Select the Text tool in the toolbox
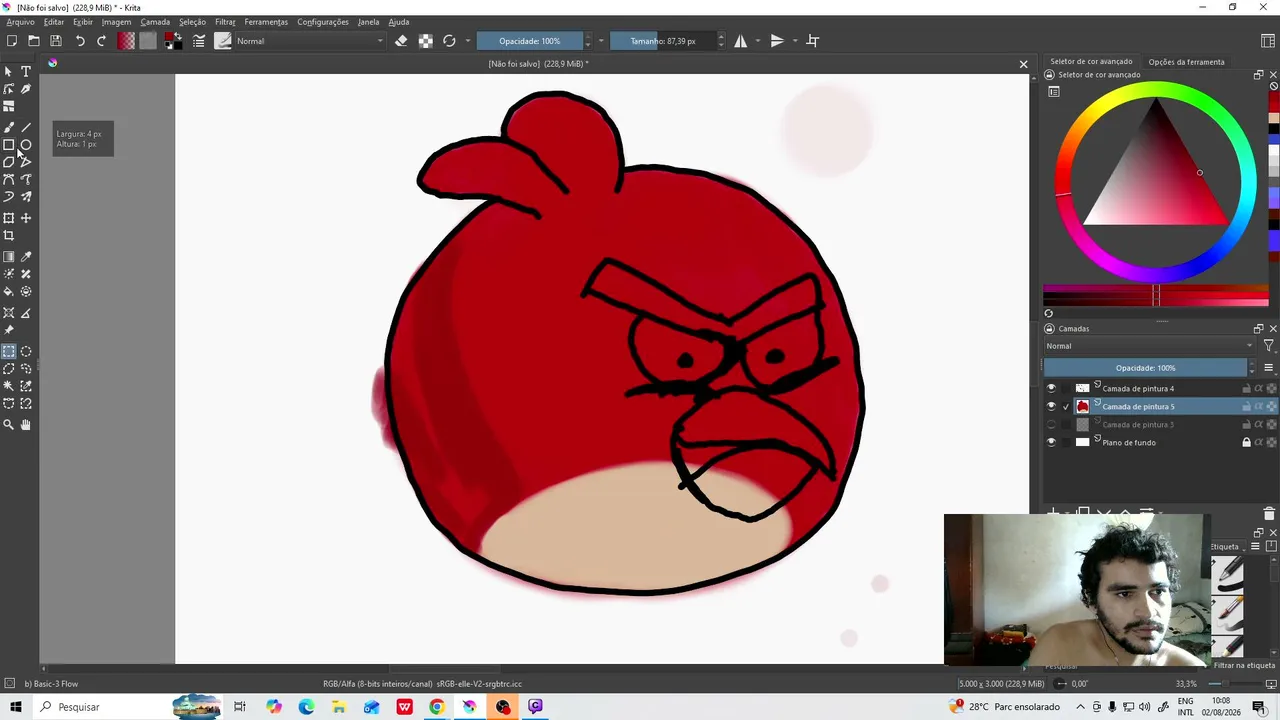 click(26, 71)
